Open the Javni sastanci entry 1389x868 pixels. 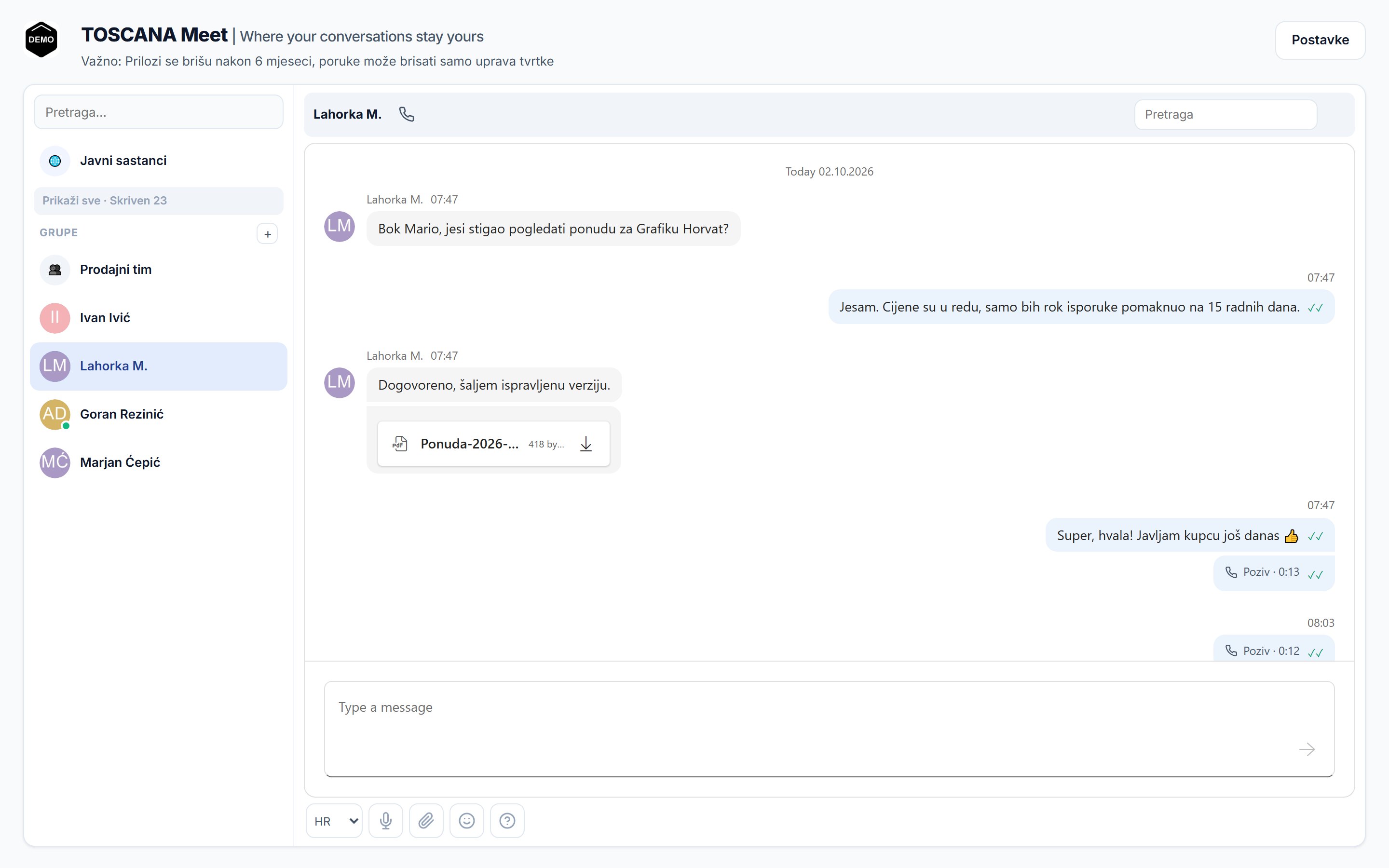(x=158, y=161)
